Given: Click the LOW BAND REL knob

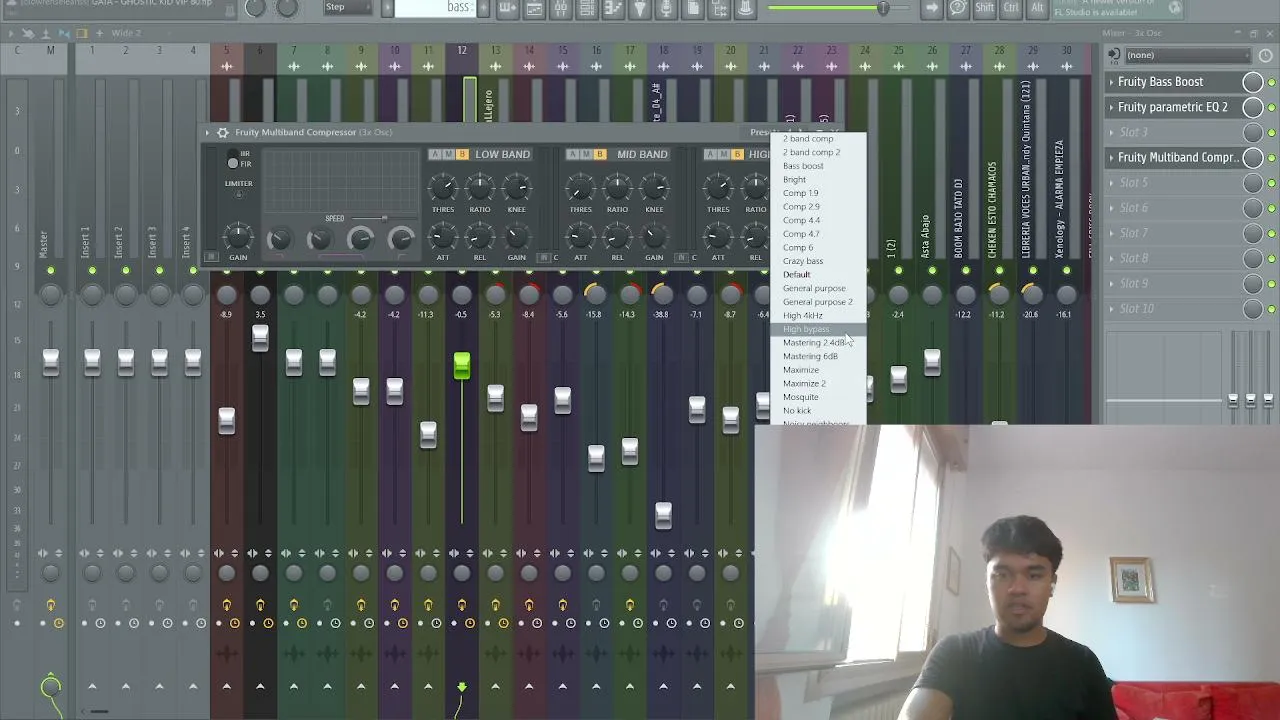Looking at the screenshot, I should [x=480, y=237].
